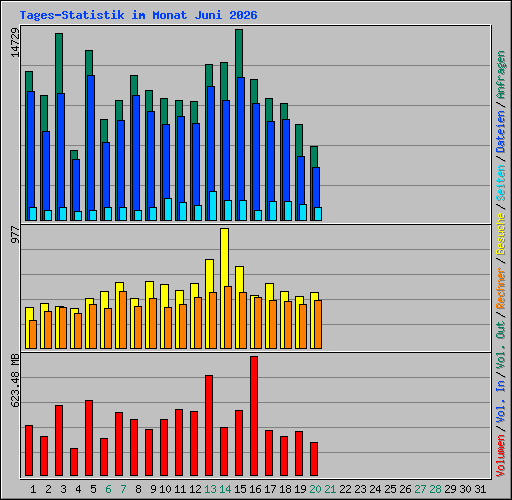Image resolution: width=512 pixels, height=500 pixels.
Task: Click day 16 on the x-axis
Action: pyautogui.click(x=255, y=489)
